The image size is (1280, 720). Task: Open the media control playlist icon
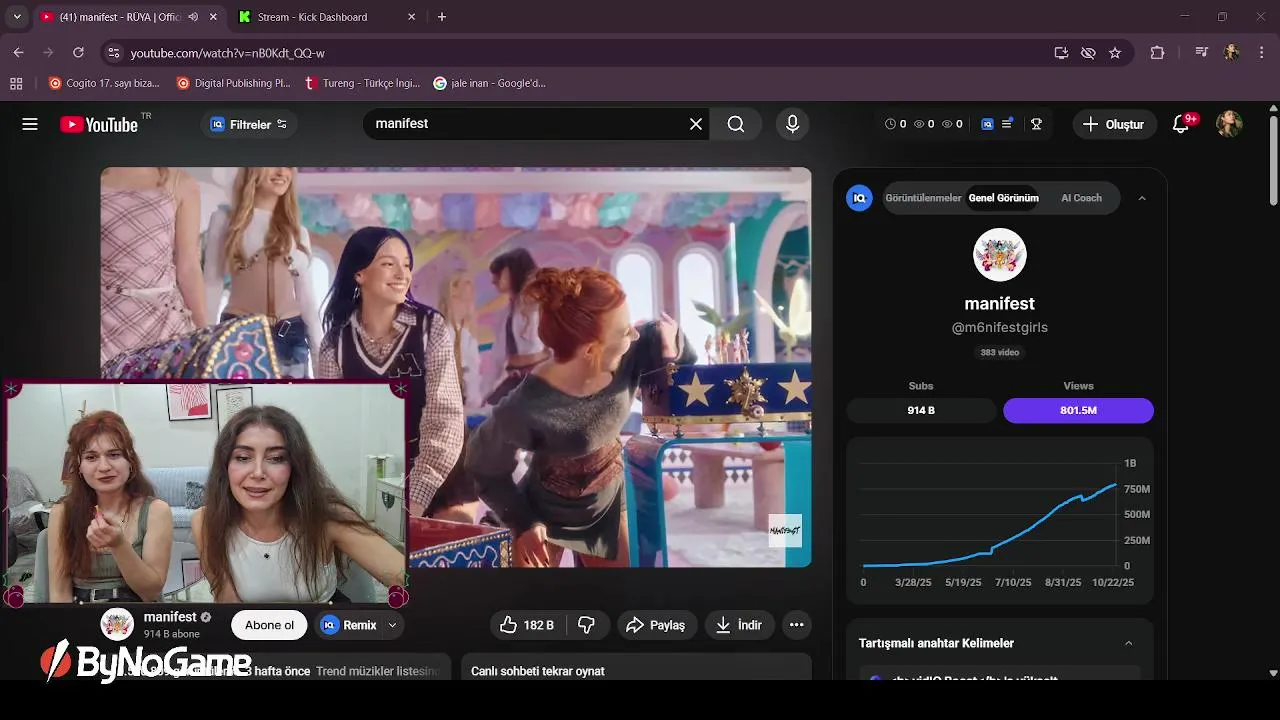1202,53
